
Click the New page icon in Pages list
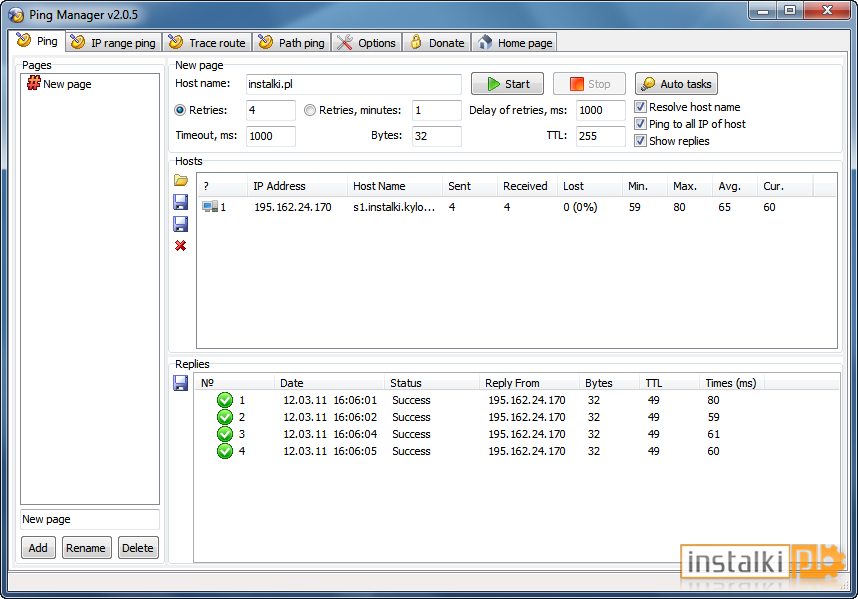pos(33,83)
